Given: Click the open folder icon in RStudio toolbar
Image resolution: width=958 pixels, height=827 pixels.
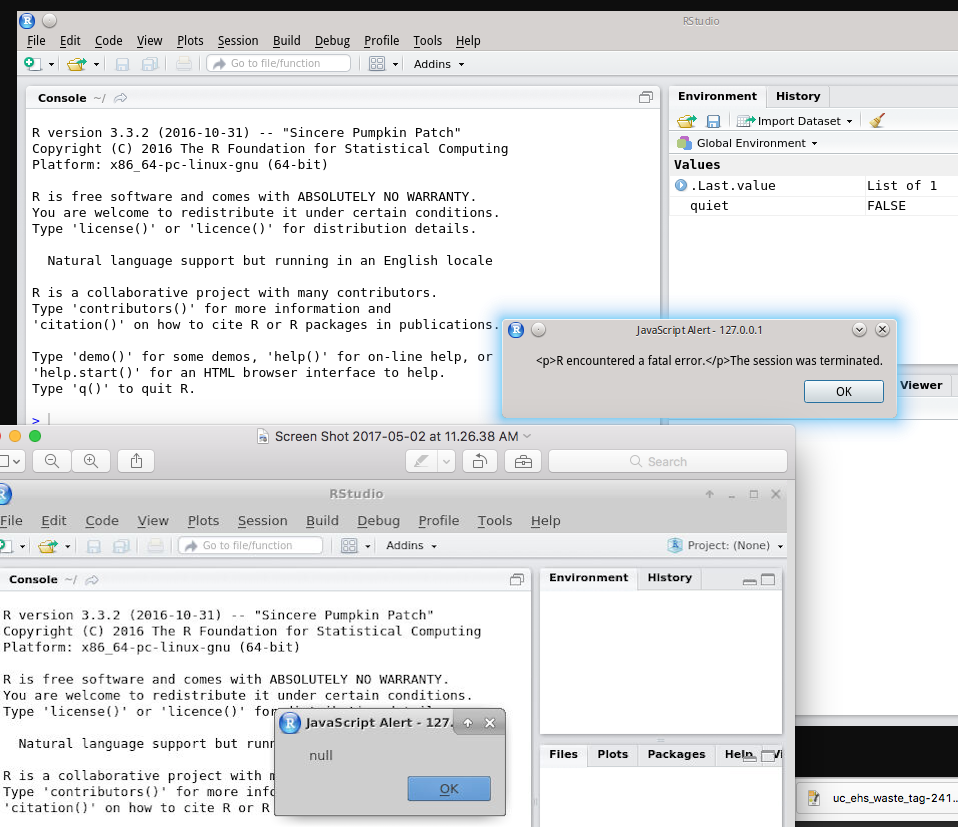Looking at the screenshot, I should point(76,64).
